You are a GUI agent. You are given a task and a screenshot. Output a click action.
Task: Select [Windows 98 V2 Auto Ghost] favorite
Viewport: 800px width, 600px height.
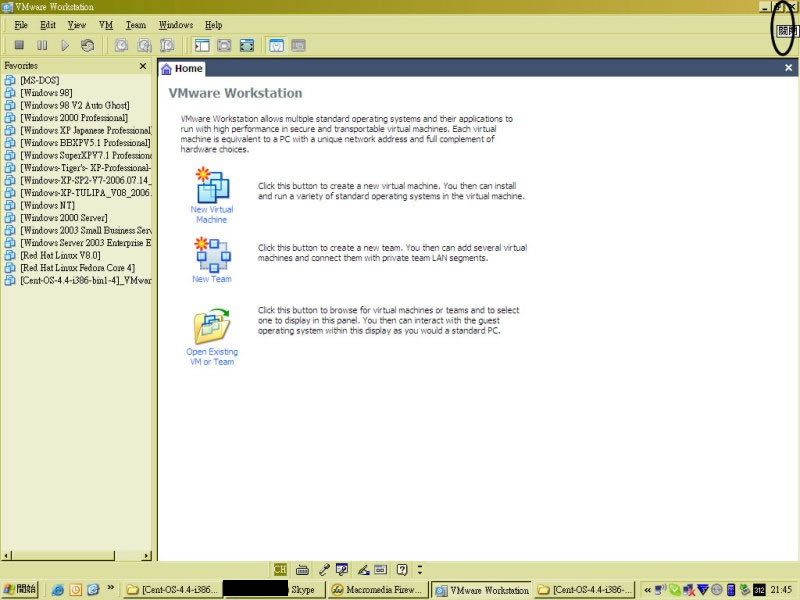(74, 105)
